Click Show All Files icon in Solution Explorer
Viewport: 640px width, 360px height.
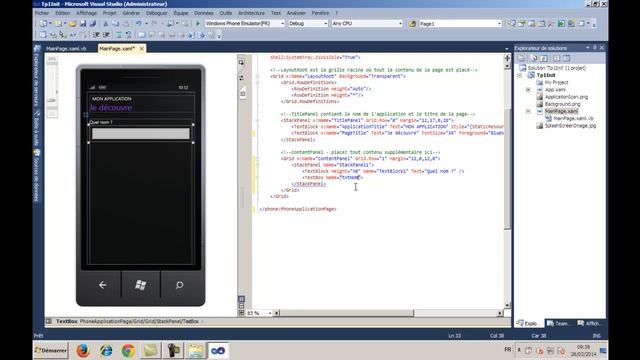click(533, 58)
